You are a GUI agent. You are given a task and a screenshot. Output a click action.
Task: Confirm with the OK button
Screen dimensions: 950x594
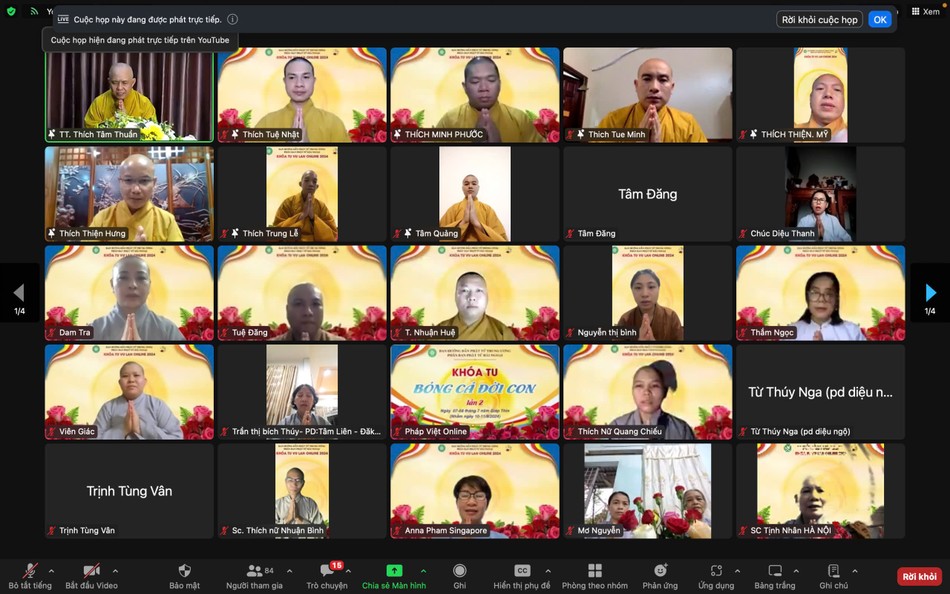tap(879, 18)
